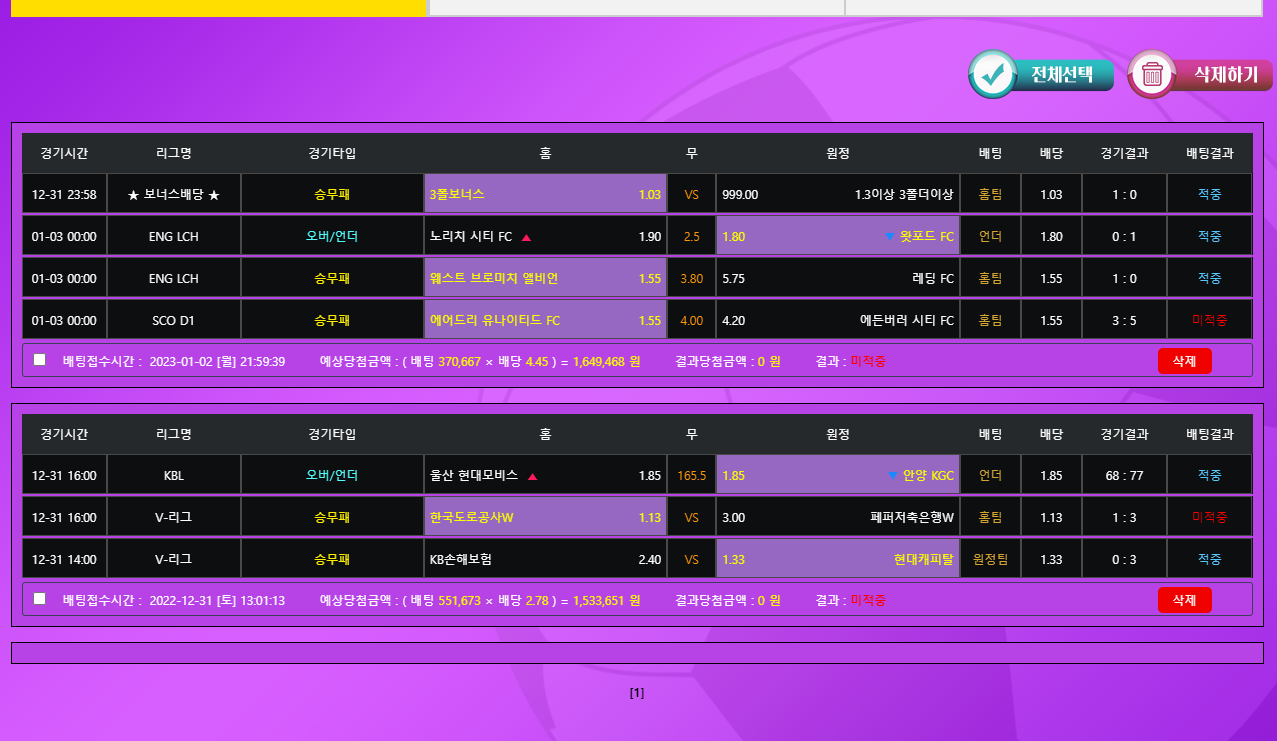Tick checkbox for the 2023-01-02 bet slip

pos(40,360)
